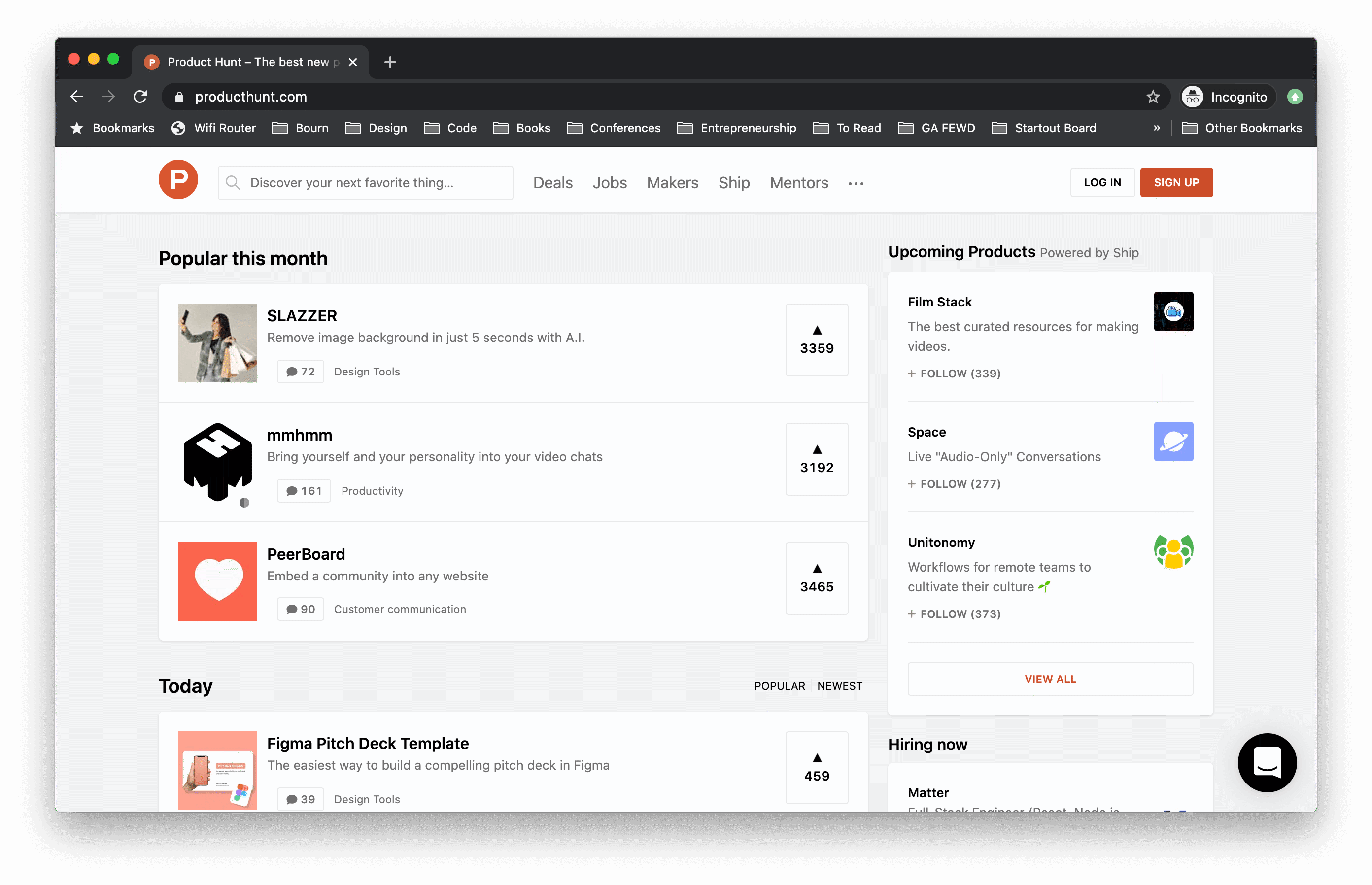This screenshot has height=885, width=1372.
Task: Open the Entrepreneurship bookmarks folder
Action: point(737,128)
